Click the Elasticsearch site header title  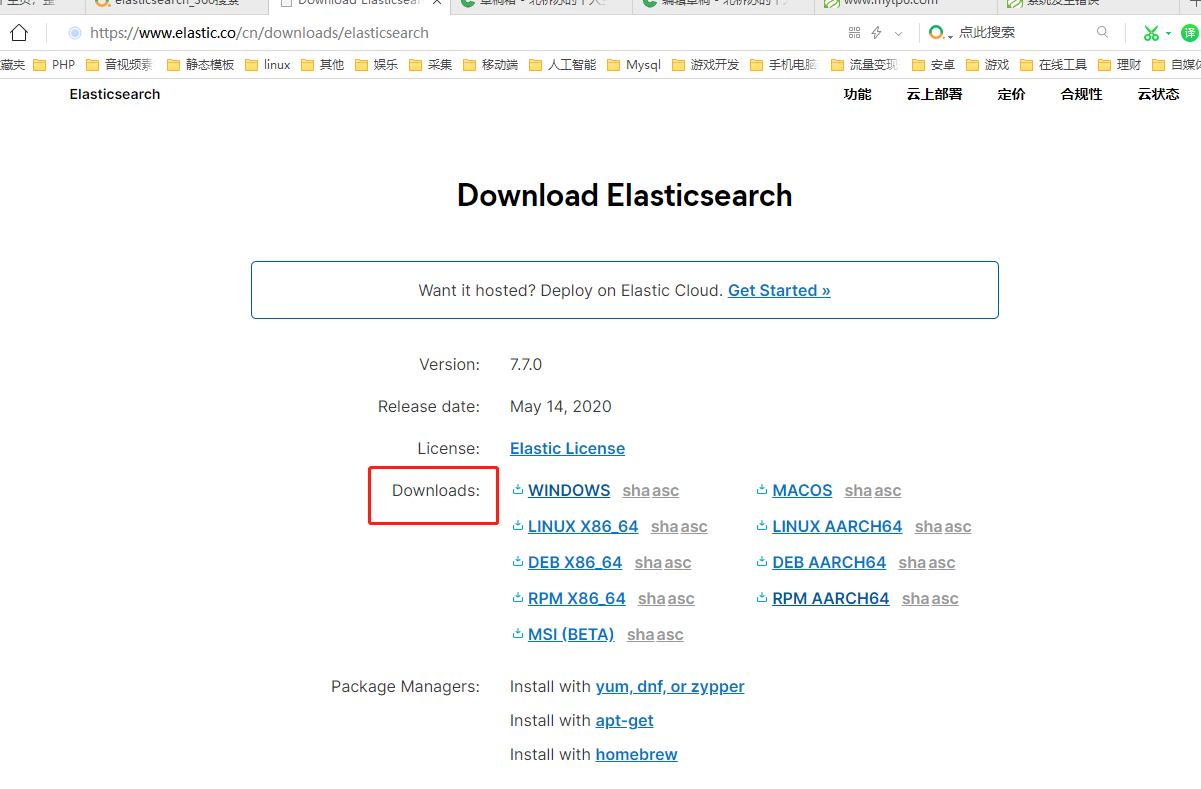point(115,94)
